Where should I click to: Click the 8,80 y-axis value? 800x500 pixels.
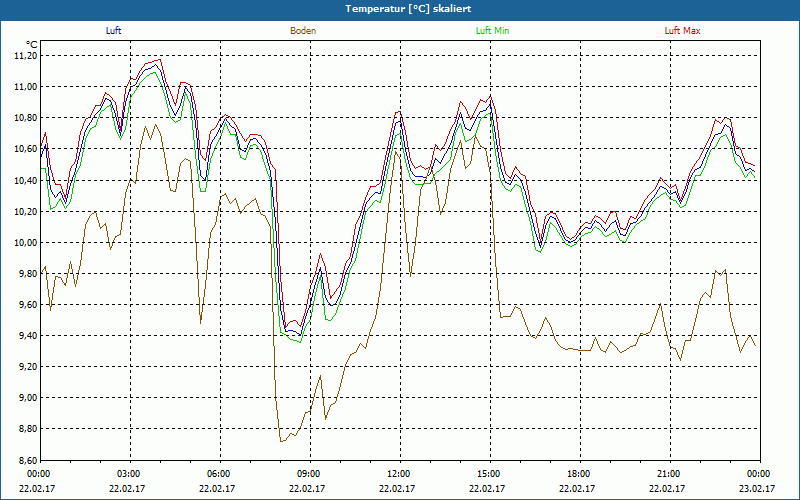pyautogui.click(x=28, y=429)
